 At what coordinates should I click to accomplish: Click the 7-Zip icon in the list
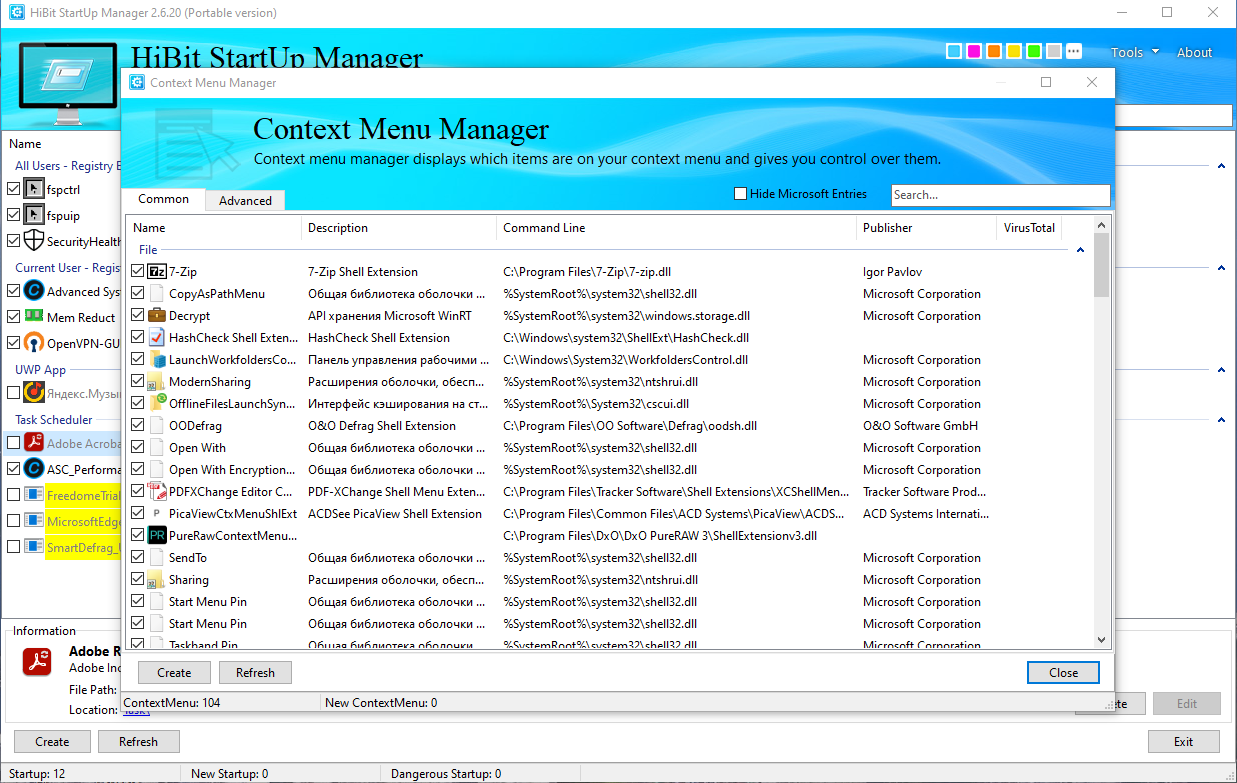click(157, 272)
